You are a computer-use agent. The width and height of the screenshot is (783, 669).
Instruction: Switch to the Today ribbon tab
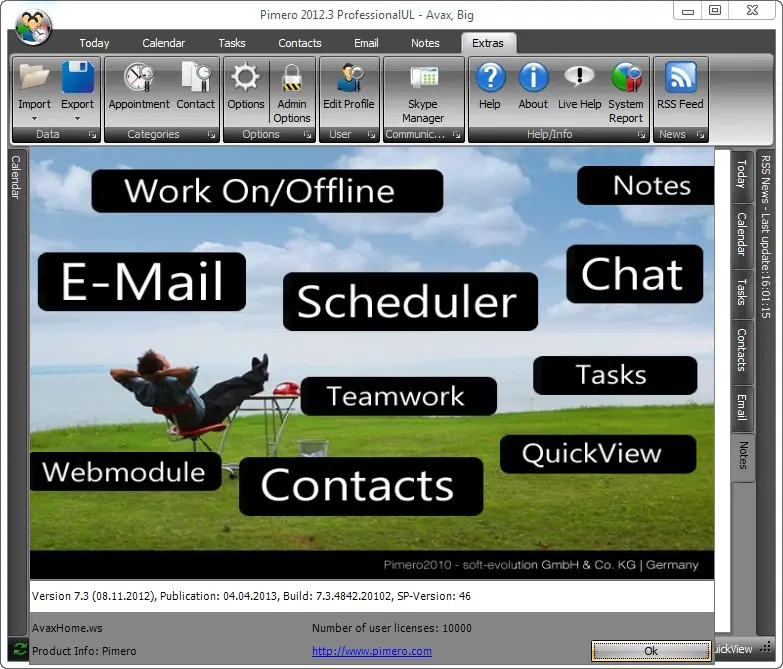[x=94, y=43]
